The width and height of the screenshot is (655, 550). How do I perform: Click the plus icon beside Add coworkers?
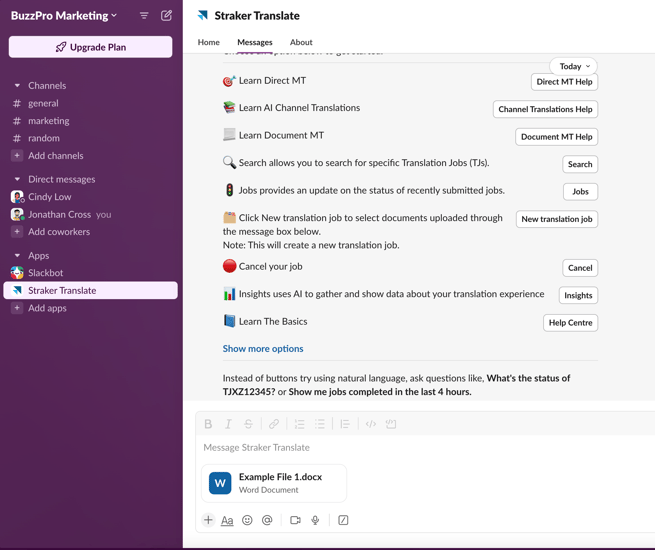click(x=17, y=231)
